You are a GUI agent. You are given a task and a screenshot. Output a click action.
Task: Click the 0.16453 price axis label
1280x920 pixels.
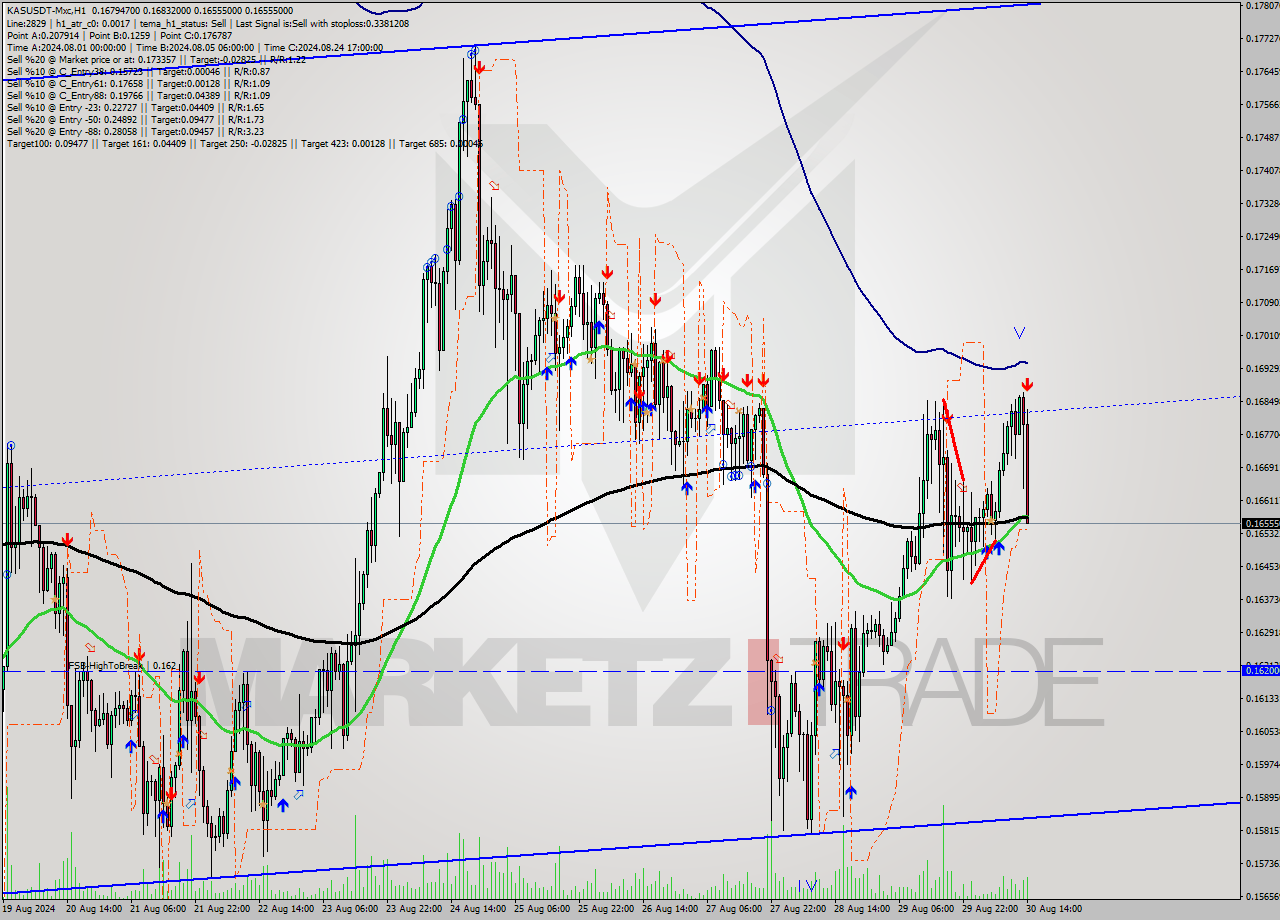[1262, 566]
